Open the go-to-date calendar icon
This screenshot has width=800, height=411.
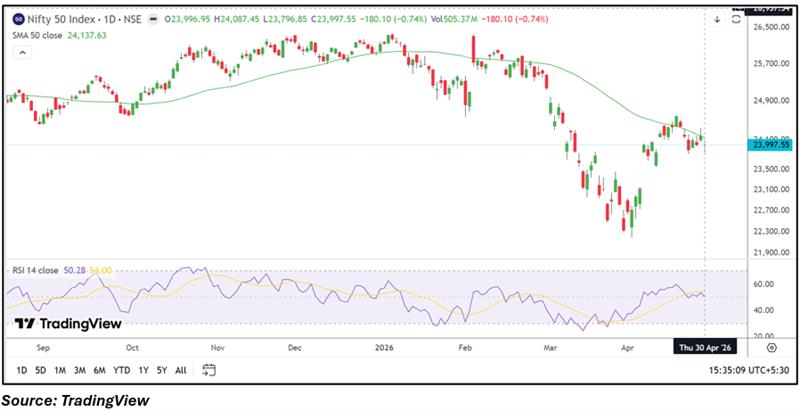click(x=209, y=370)
